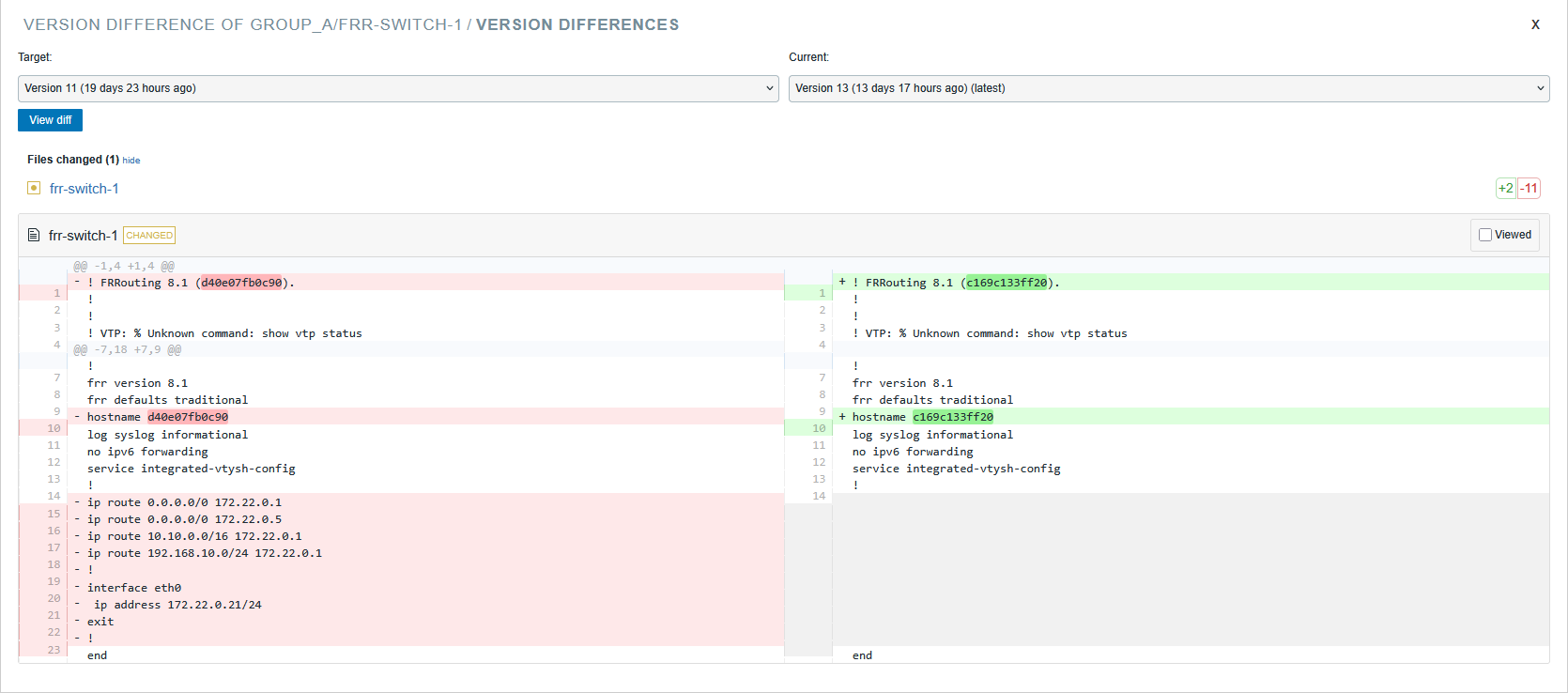Close the version differences dialog
The image size is (1568, 693).
[x=1535, y=24]
